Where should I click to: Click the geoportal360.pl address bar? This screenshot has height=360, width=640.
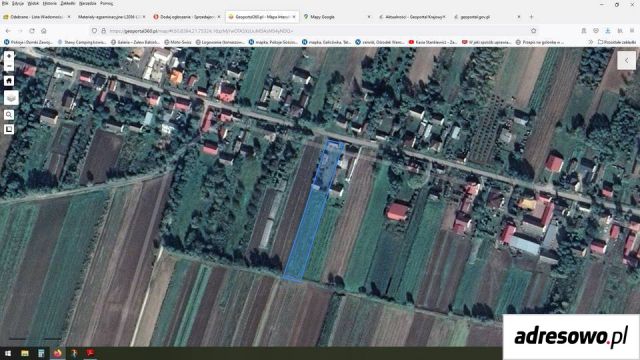tap(314, 31)
